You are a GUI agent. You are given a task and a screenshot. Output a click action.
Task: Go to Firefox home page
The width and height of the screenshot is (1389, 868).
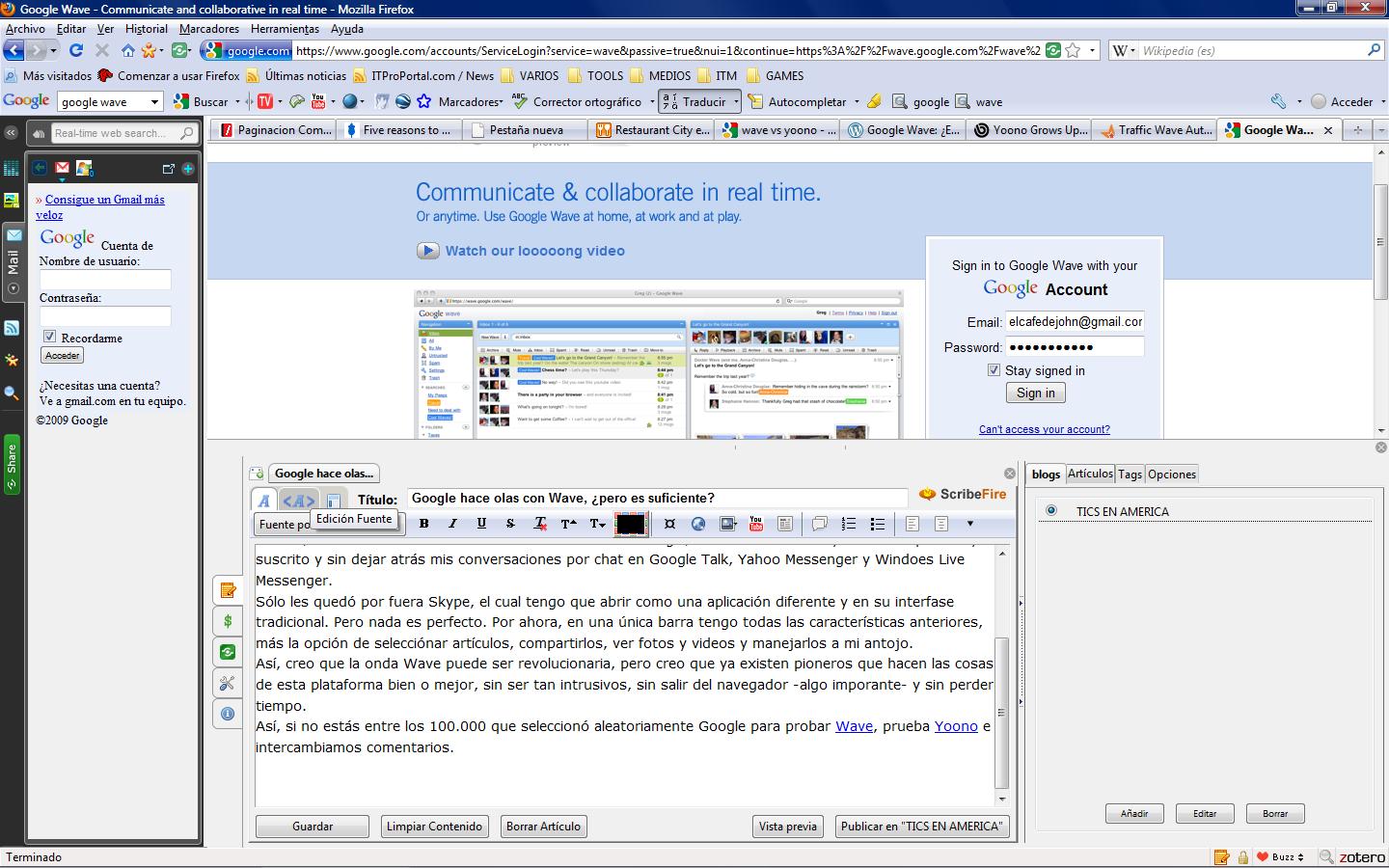pos(127,50)
